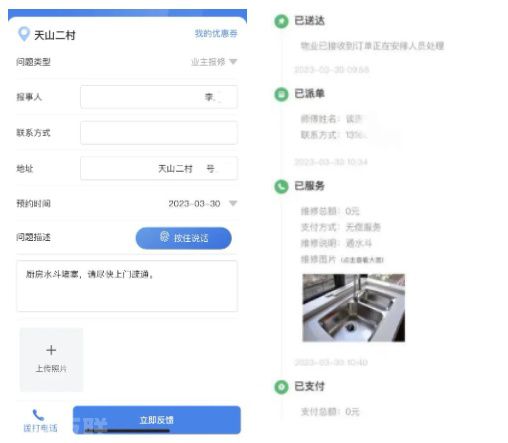
Task: Click the 维修图片 label
Action: pyautogui.click(x=318, y=259)
